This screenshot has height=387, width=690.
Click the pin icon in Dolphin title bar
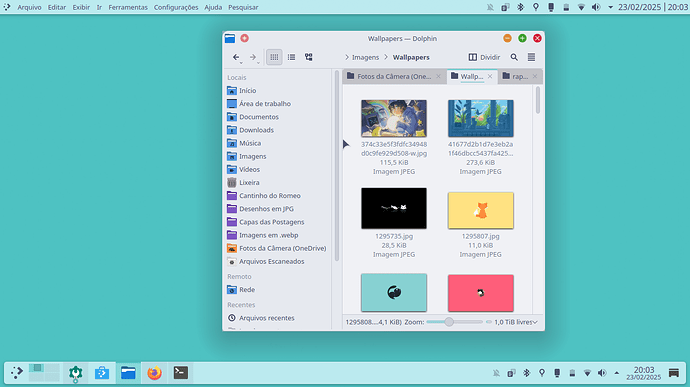click(244, 38)
